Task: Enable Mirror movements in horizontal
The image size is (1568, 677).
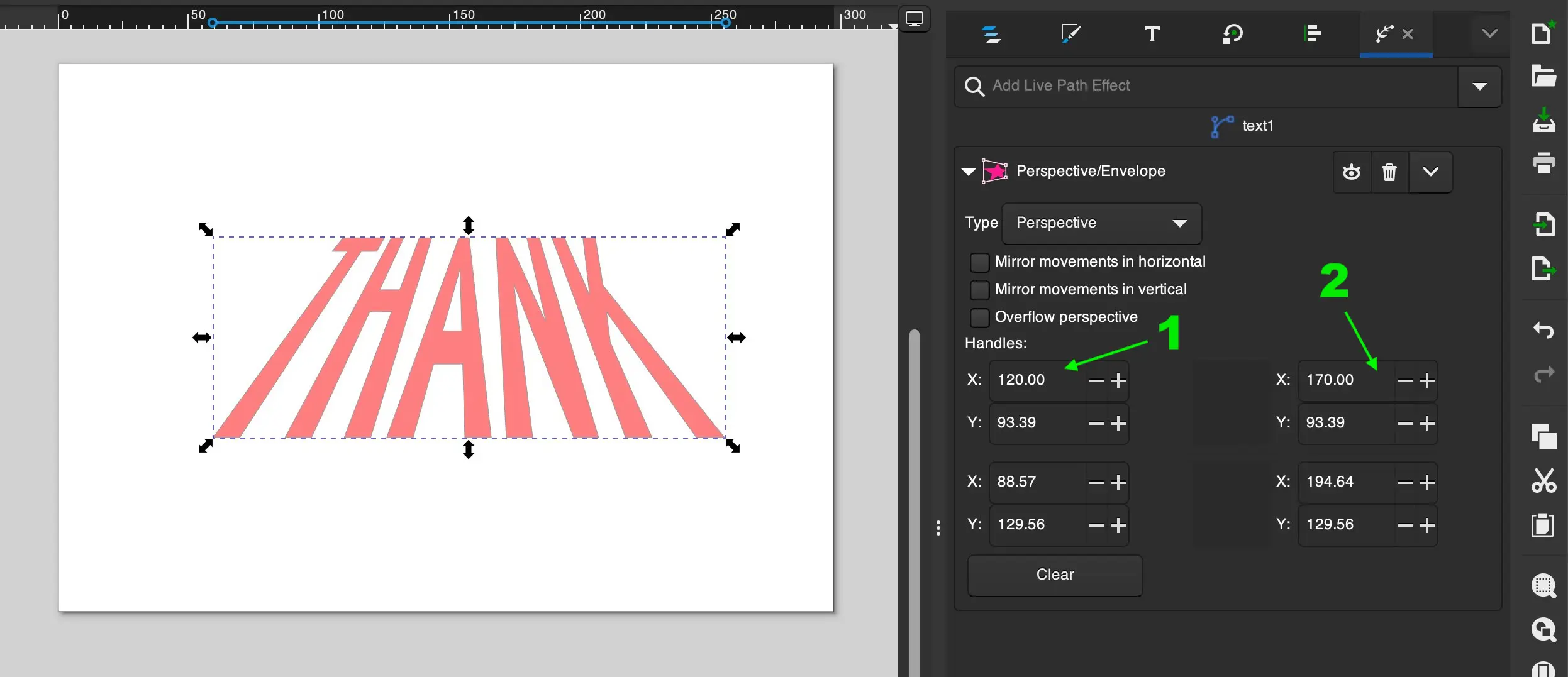Action: [979, 262]
